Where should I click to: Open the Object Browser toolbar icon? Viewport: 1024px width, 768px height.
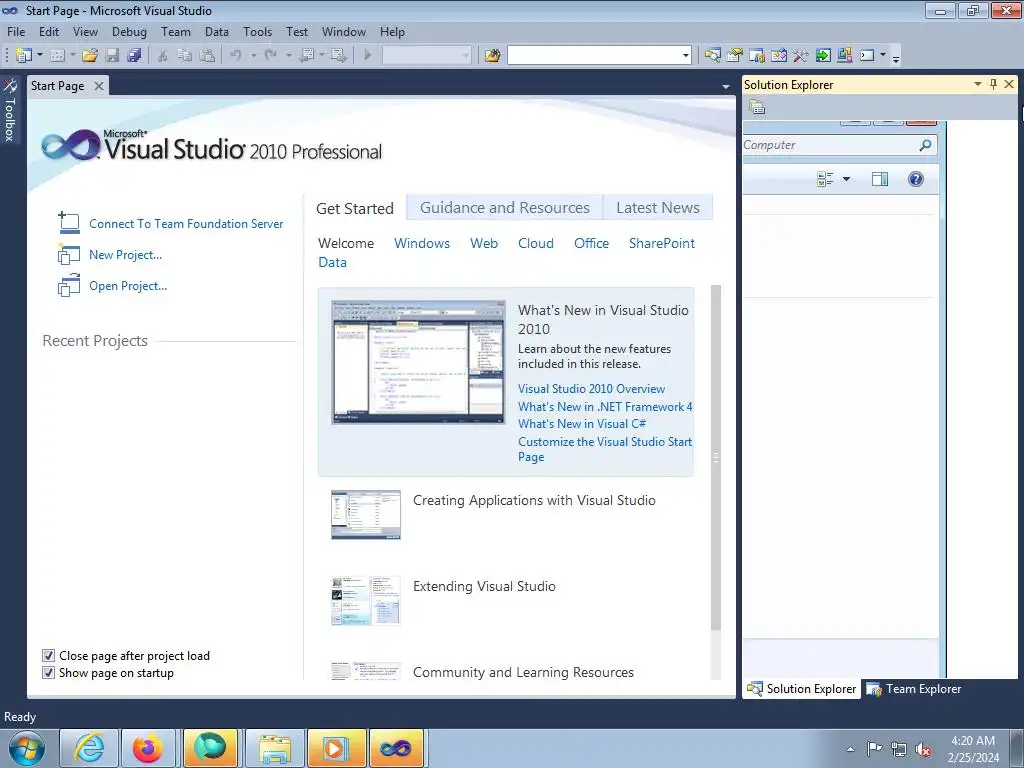click(x=778, y=56)
